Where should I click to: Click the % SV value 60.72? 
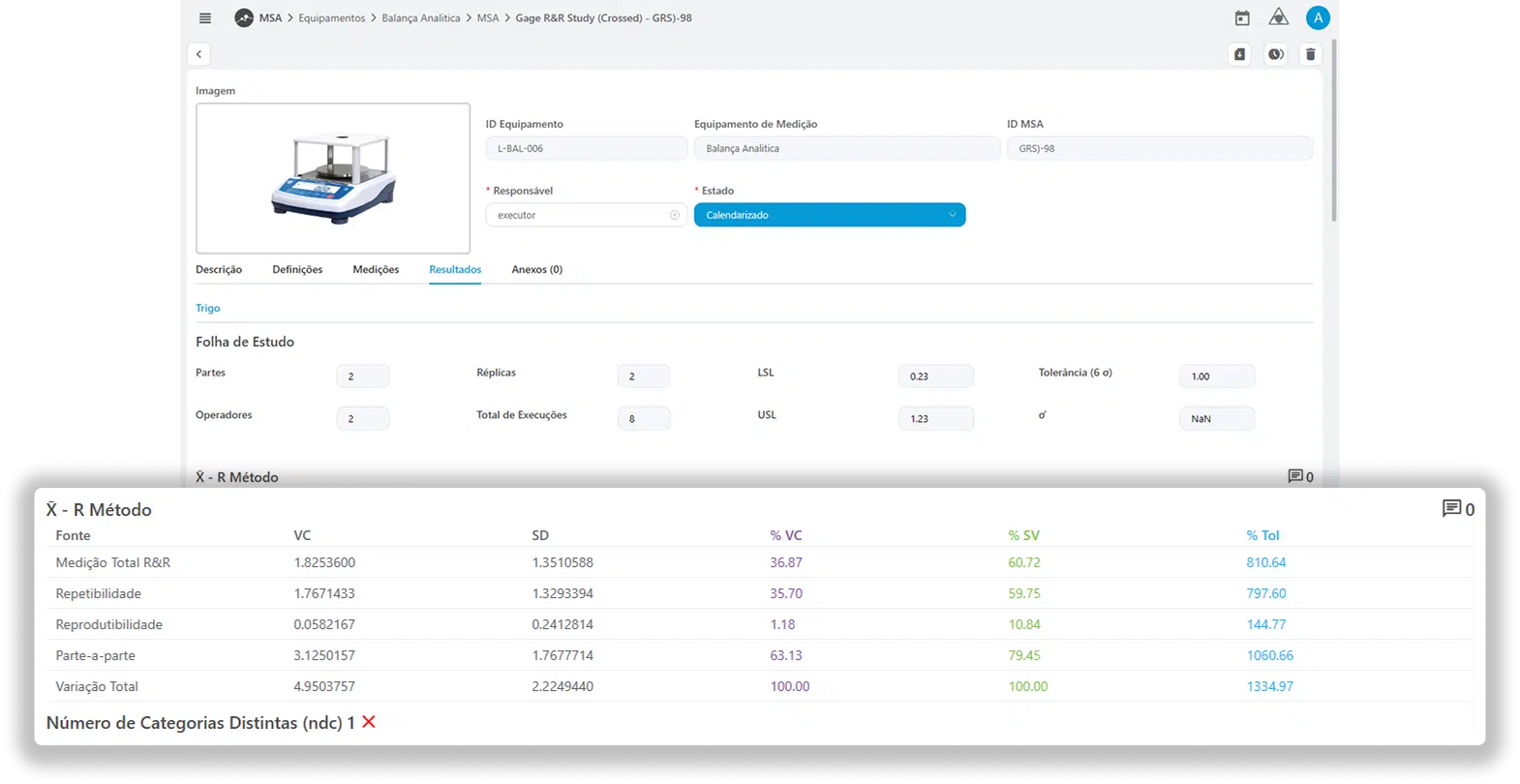pos(1024,562)
